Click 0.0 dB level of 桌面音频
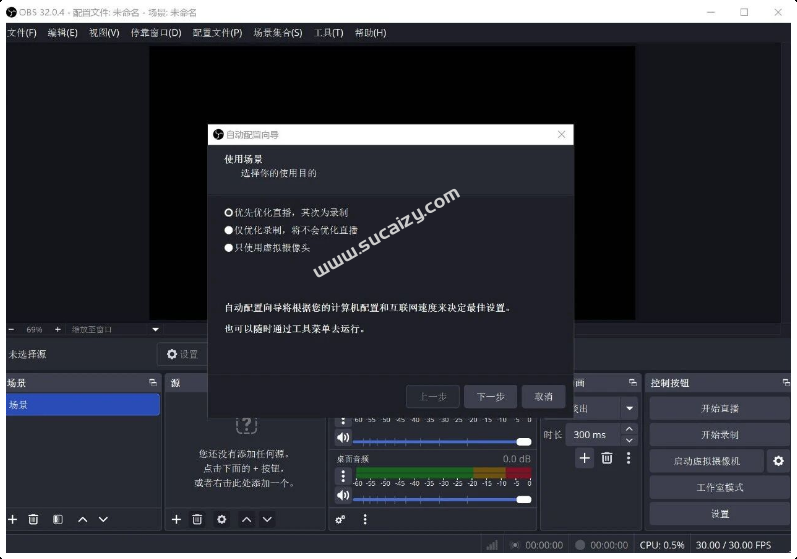Image resolution: width=797 pixels, height=559 pixels. pyautogui.click(x=517, y=459)
